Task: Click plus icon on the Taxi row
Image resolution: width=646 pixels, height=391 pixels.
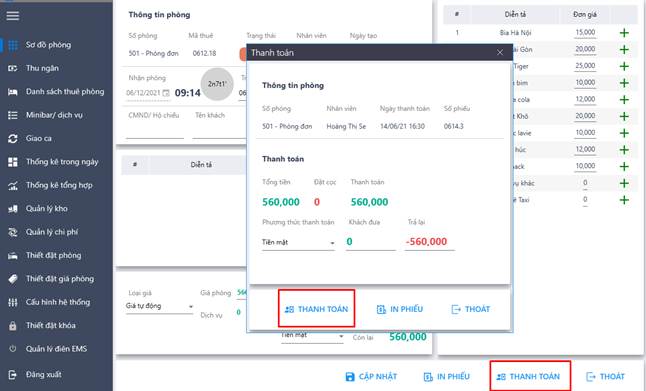Action: 624,200
